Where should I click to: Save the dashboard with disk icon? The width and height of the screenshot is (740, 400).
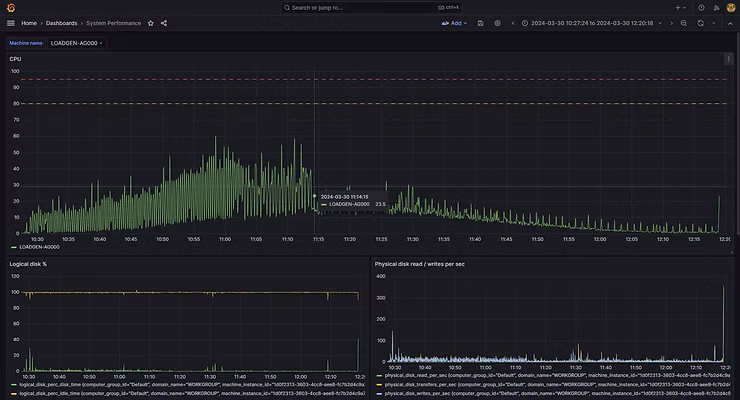point(480,23)
